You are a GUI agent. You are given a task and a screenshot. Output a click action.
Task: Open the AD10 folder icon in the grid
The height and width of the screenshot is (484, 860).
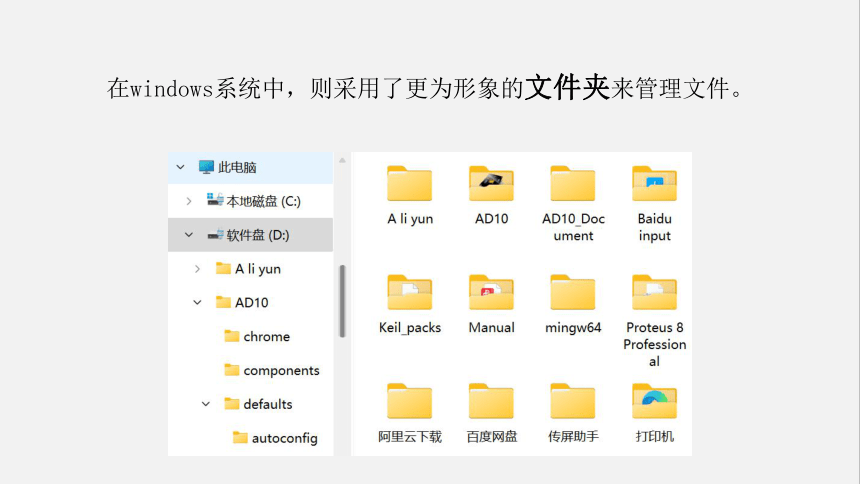coord(491,183)
